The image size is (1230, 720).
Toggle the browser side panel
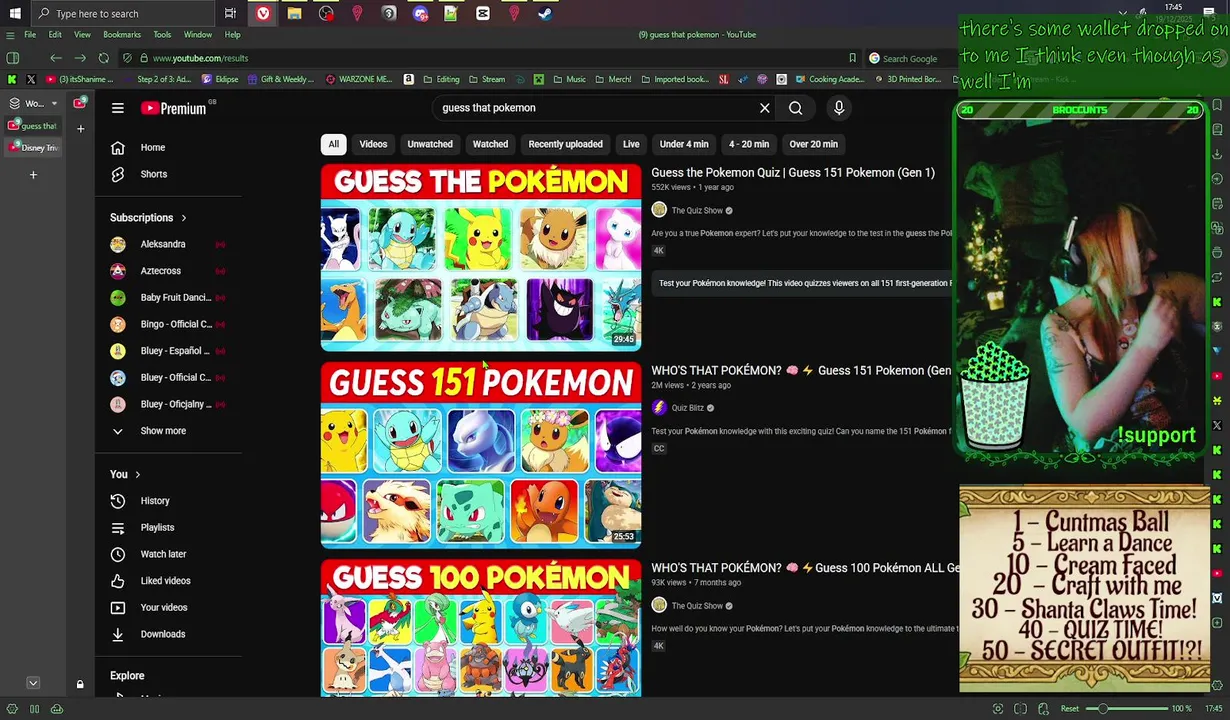pos(13,58)
